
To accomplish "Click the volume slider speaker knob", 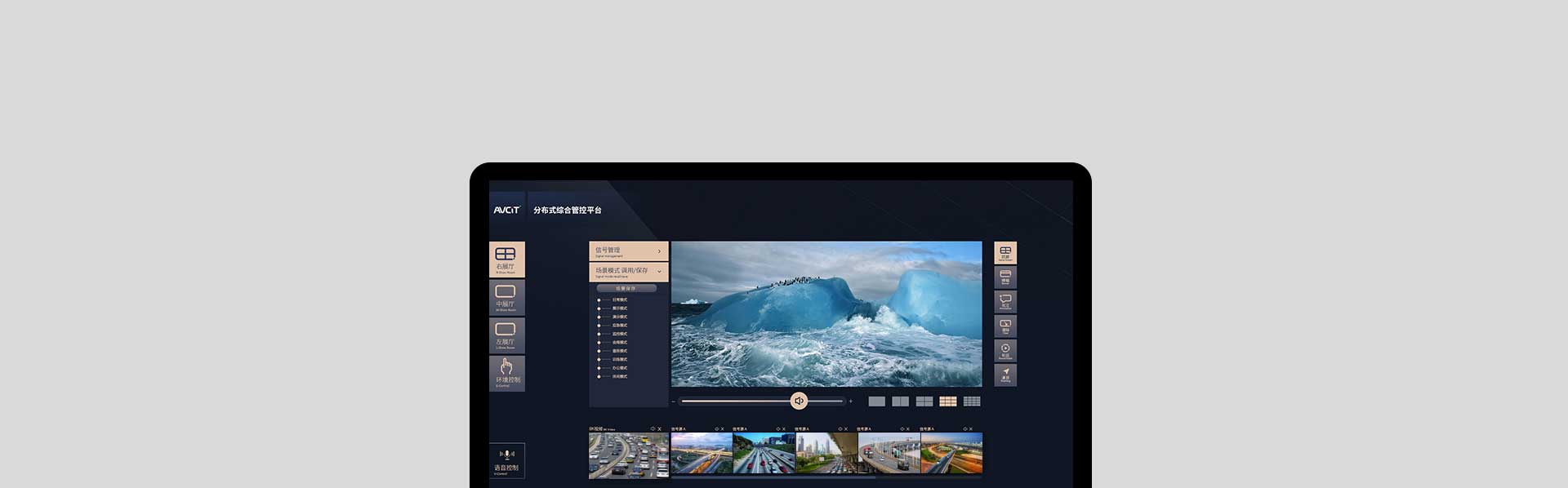I will pyautogui.click(x=799, y=401).
